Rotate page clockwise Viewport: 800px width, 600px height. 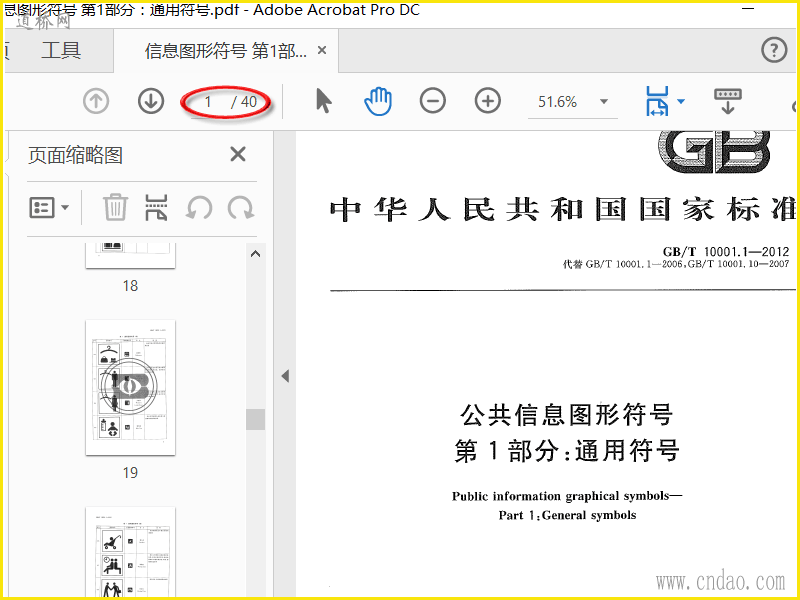click(241, 208)
